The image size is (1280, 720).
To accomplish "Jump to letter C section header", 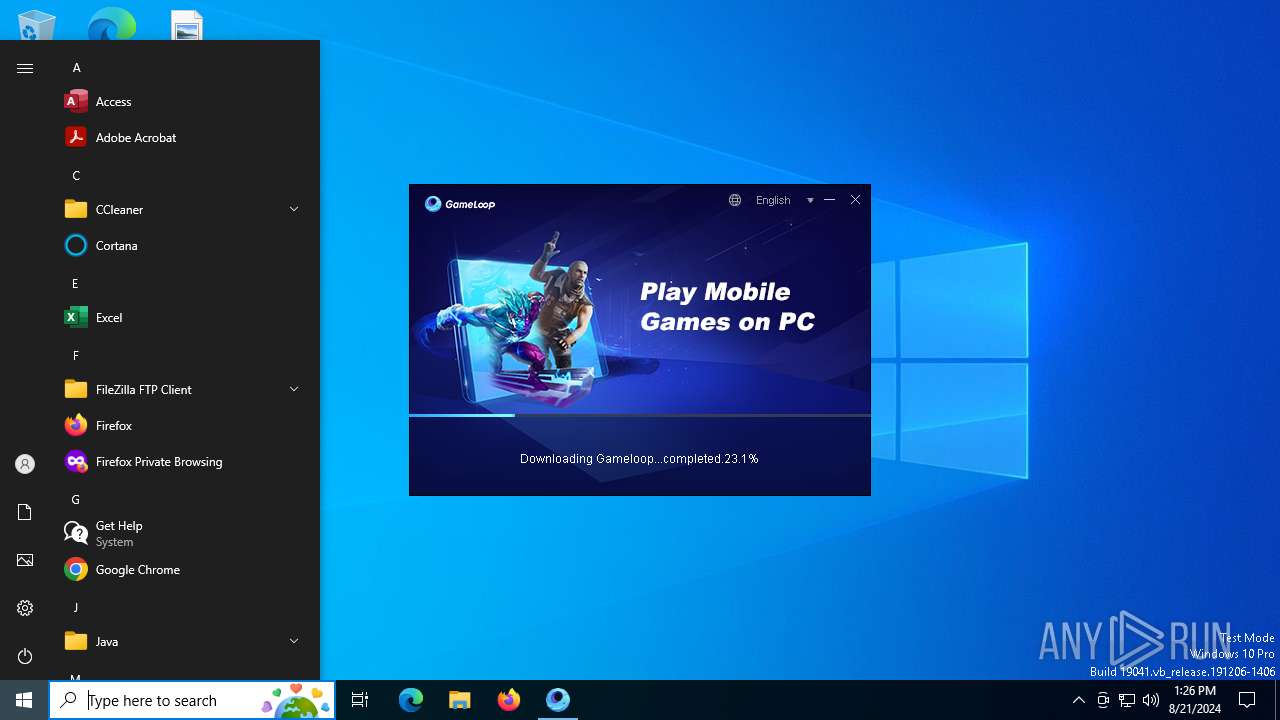I will click(x=76, y=176).
